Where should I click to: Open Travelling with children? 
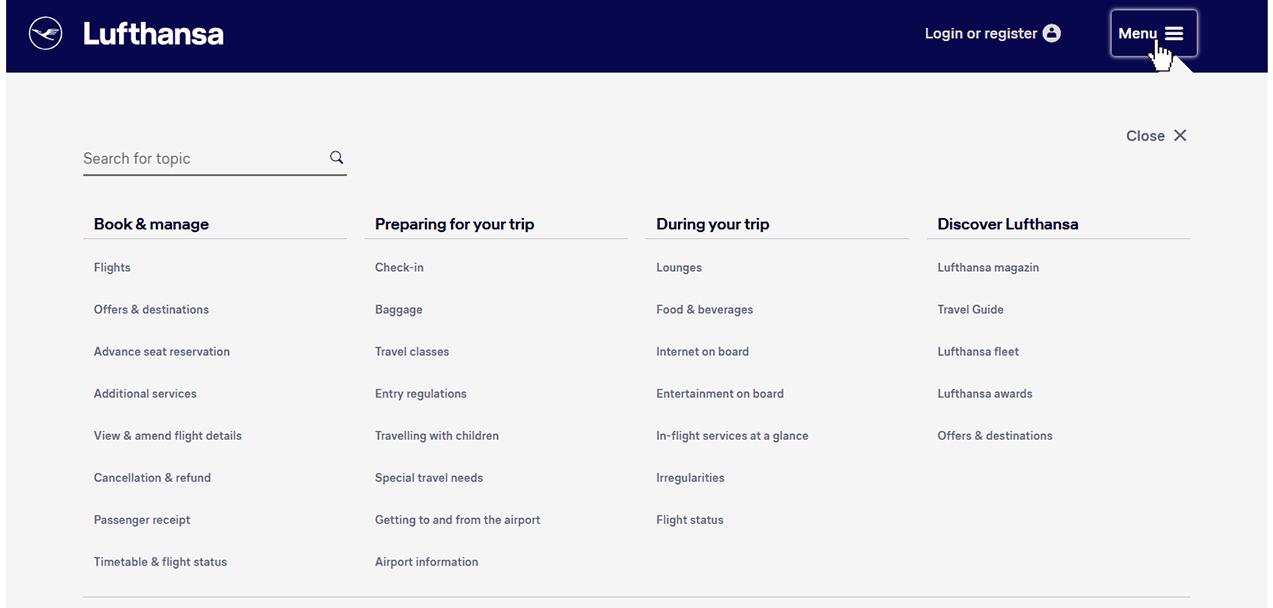pos(436,436)
